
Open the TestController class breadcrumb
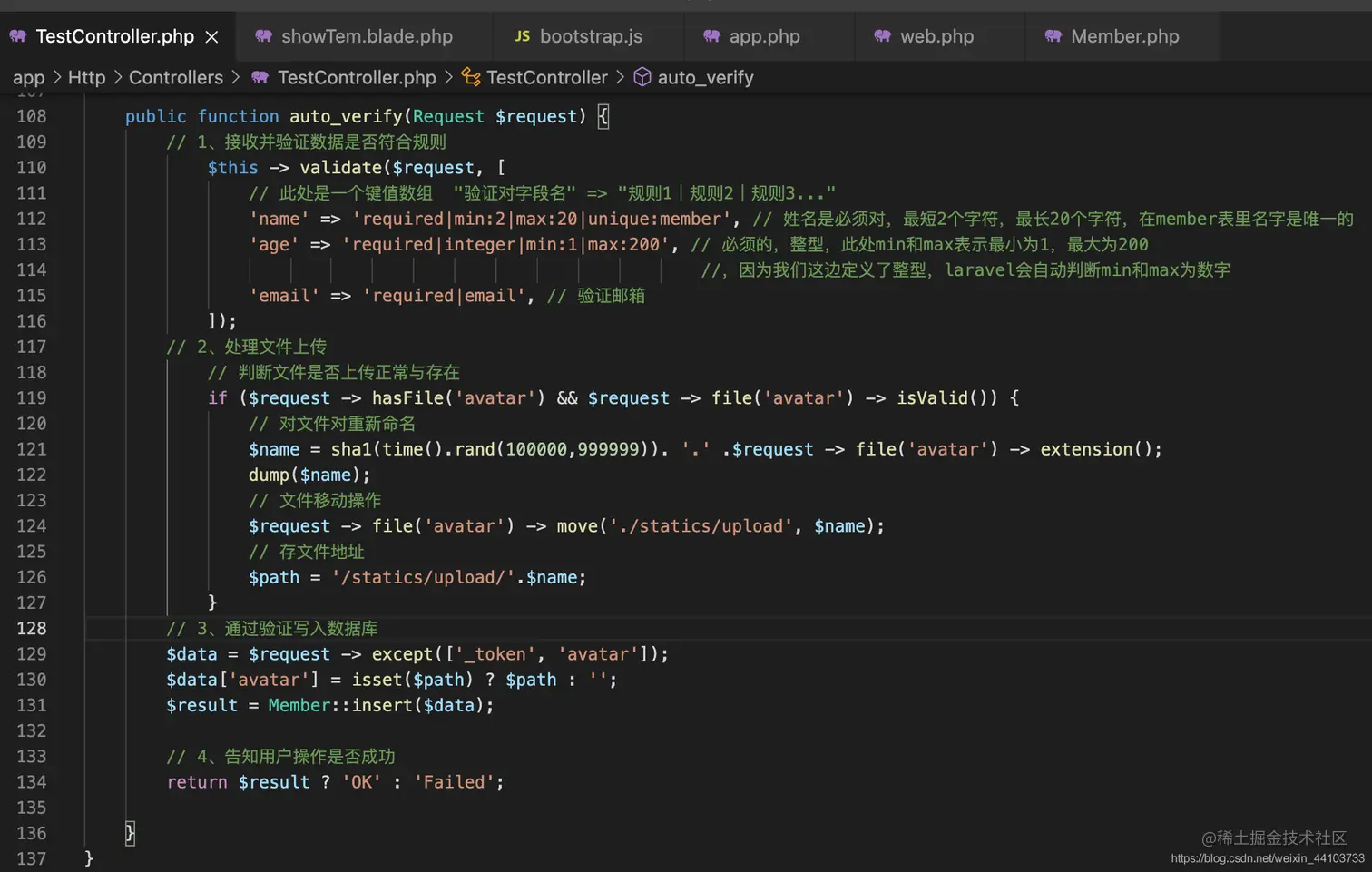coord(547,78)
